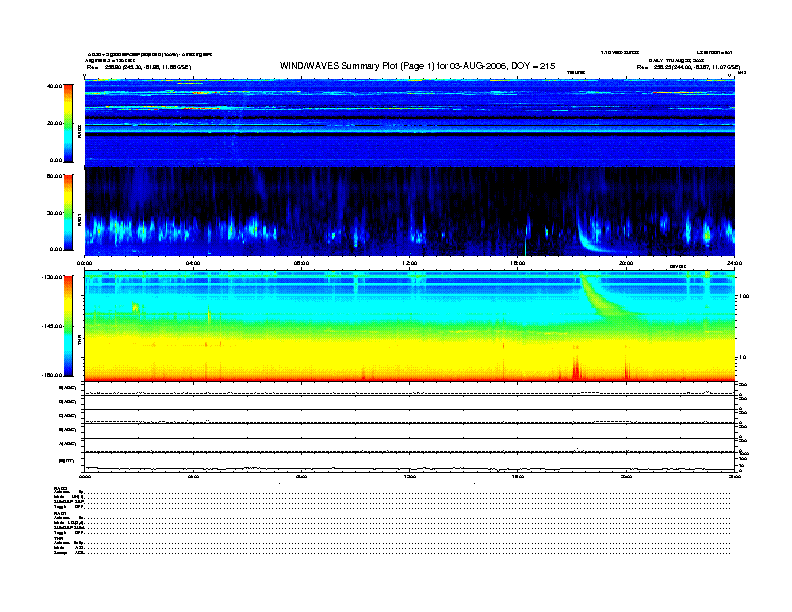Click the 16:00 tick under RAD1 panel

coord(518,263)
